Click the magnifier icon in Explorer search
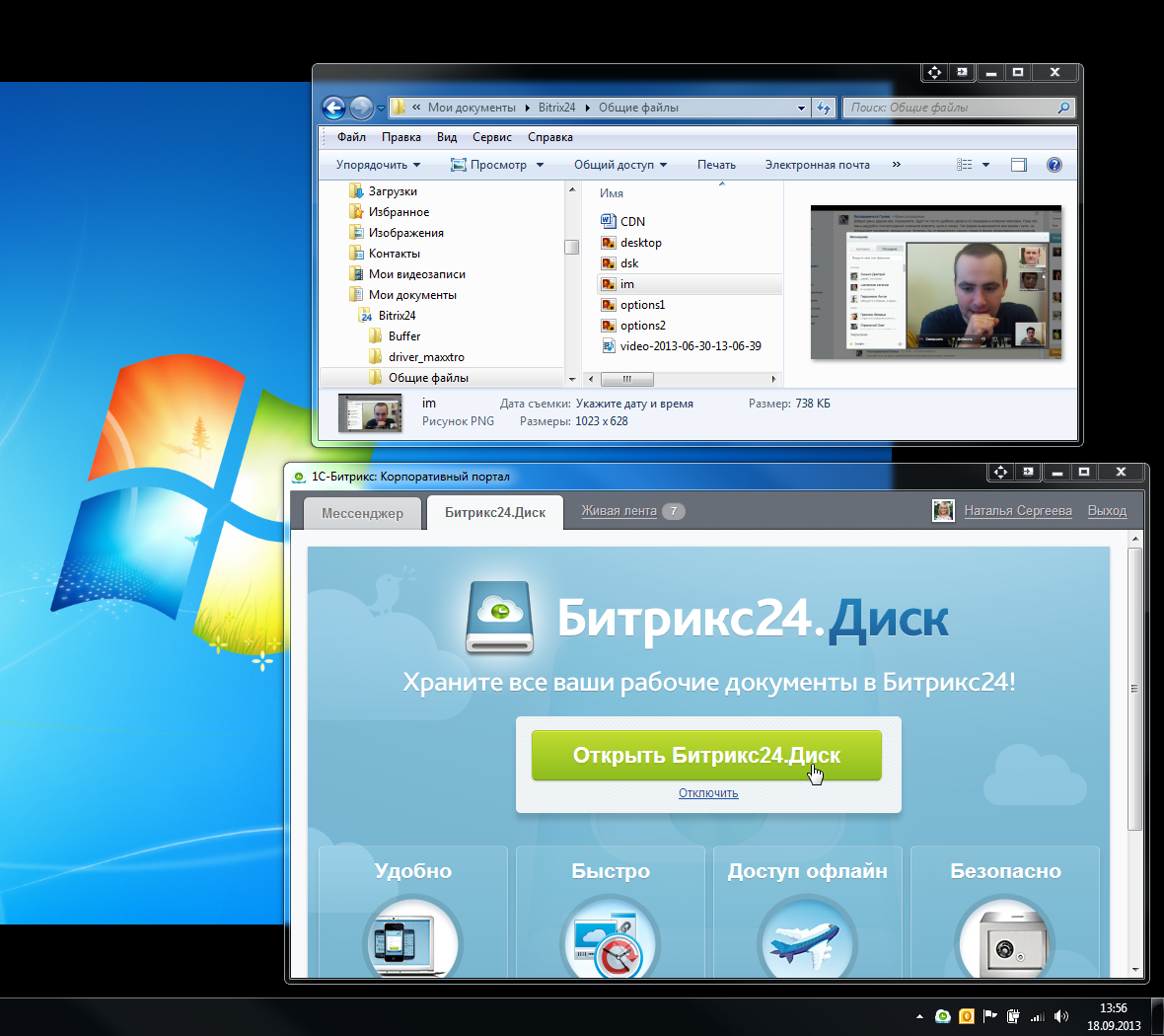1164x1036 pixels. click(x=1063, y=108)
